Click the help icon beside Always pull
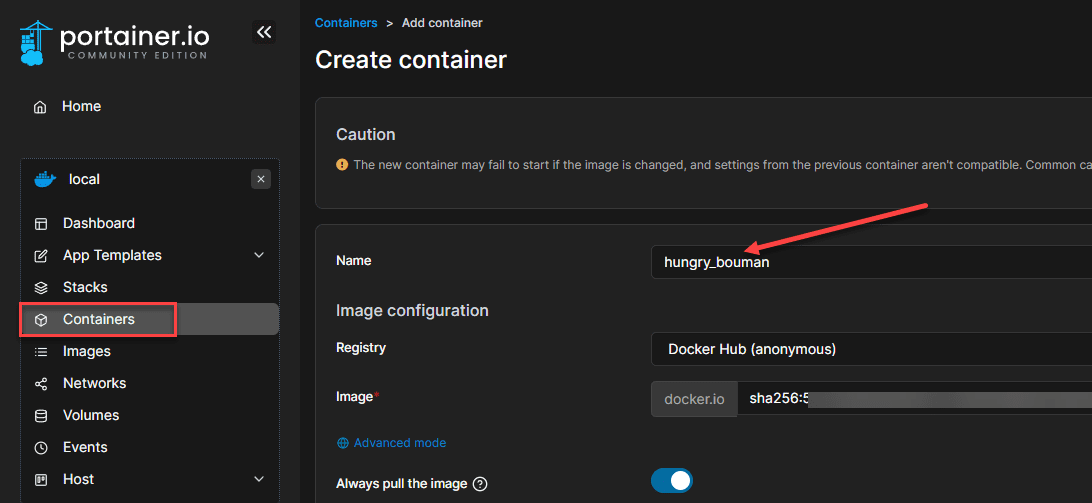The image size is (1092, 503). [x=480, y=484]
